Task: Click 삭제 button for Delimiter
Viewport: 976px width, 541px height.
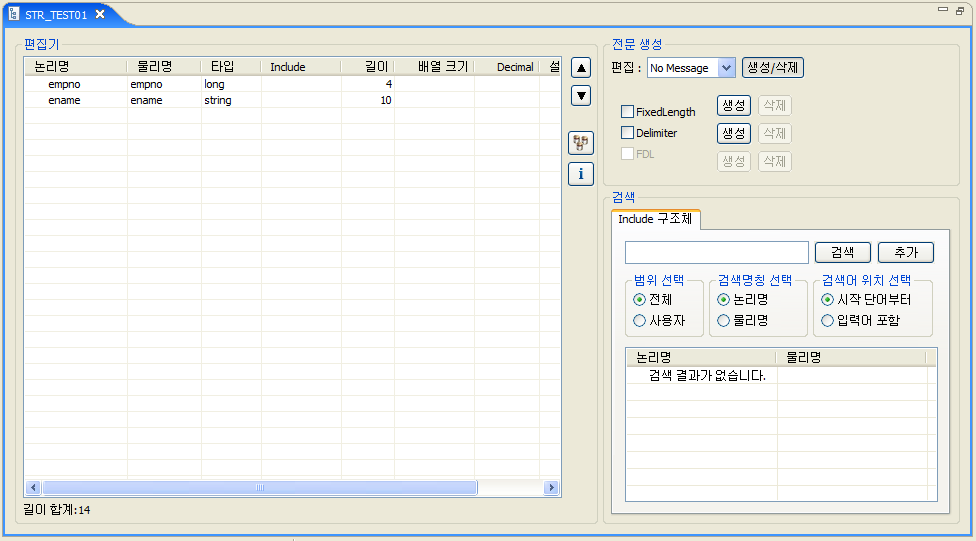Action: click(x=774, y=133)
